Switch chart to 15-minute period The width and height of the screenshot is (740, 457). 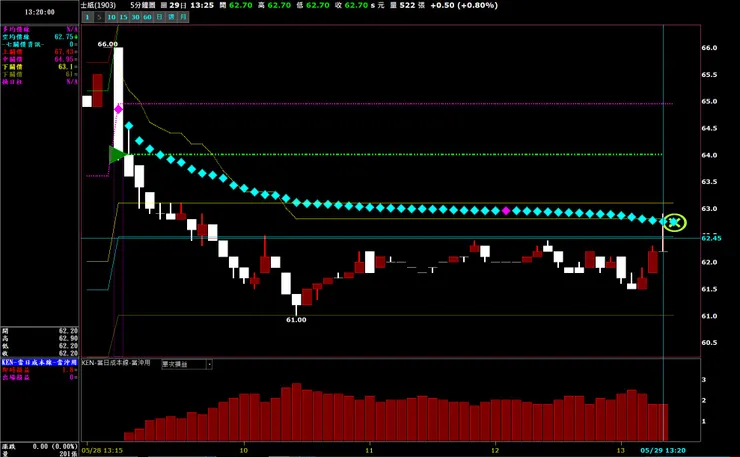tap(123, 17)
